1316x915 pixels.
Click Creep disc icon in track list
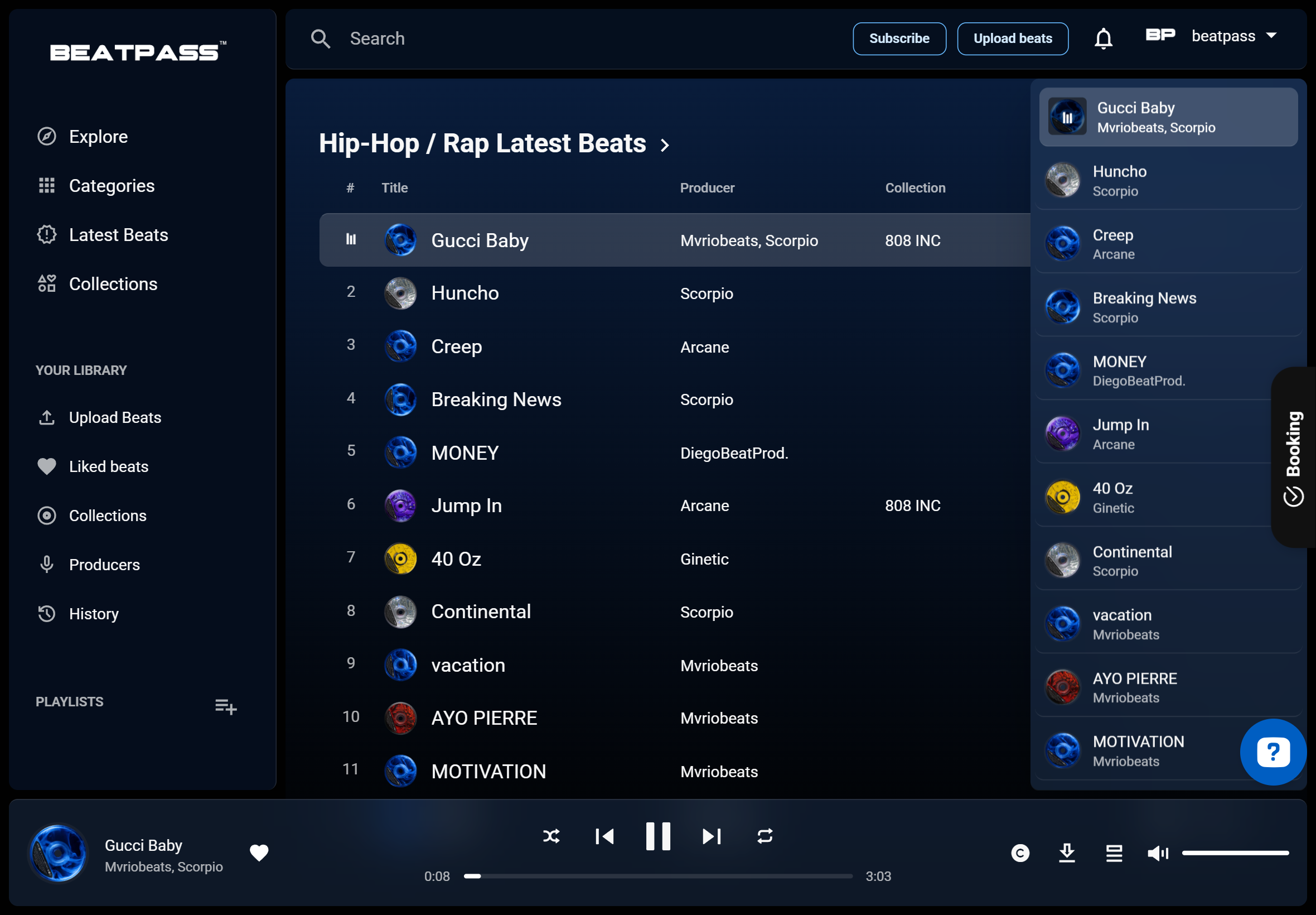click(400, 346)
